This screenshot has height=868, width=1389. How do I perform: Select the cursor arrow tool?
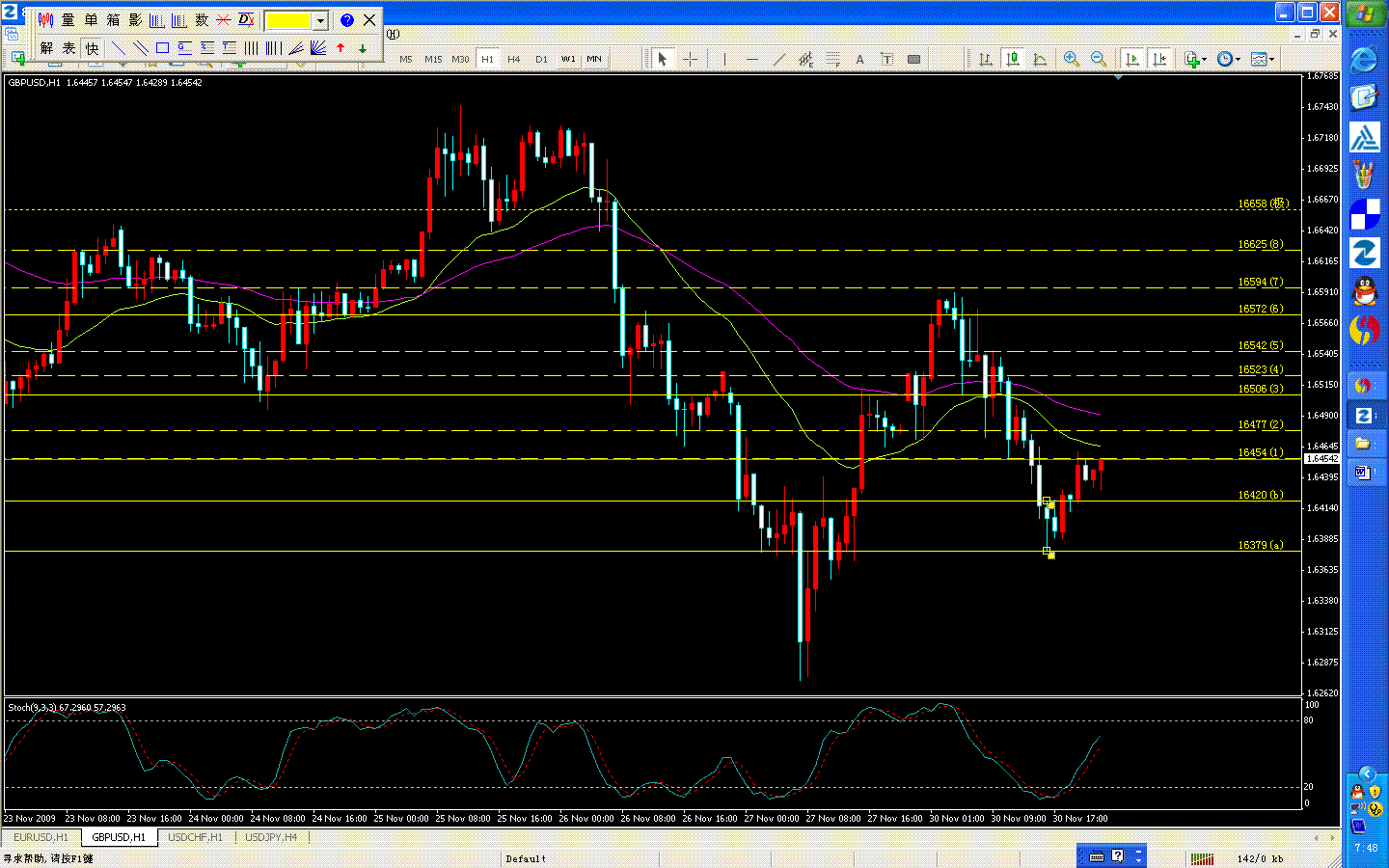662,59
